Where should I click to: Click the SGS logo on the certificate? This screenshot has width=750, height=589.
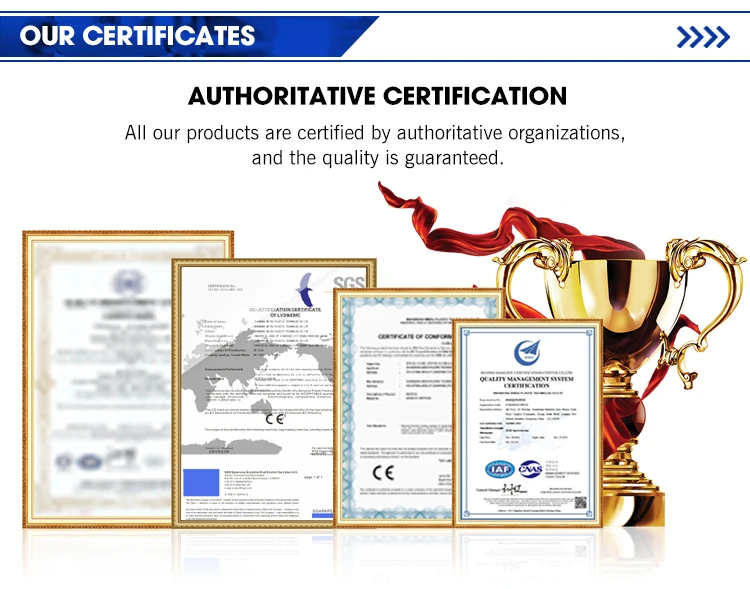click(349, 283)
